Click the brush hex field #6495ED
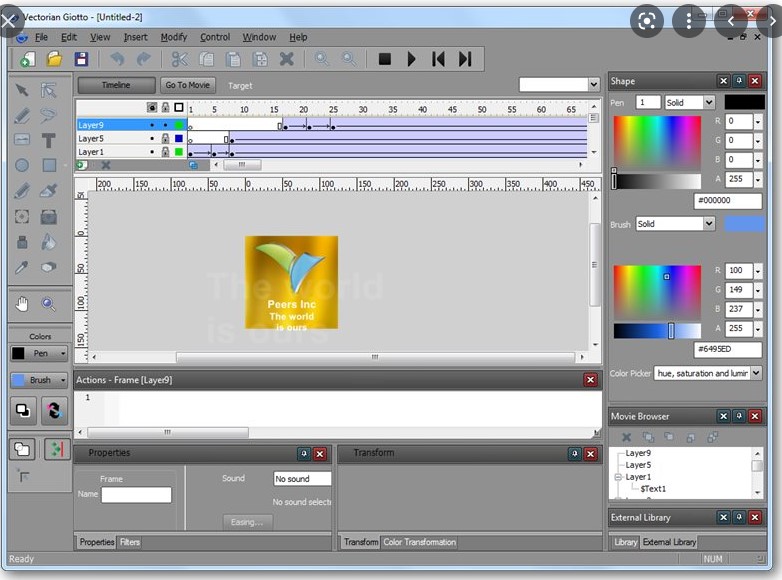 (728, 349)
